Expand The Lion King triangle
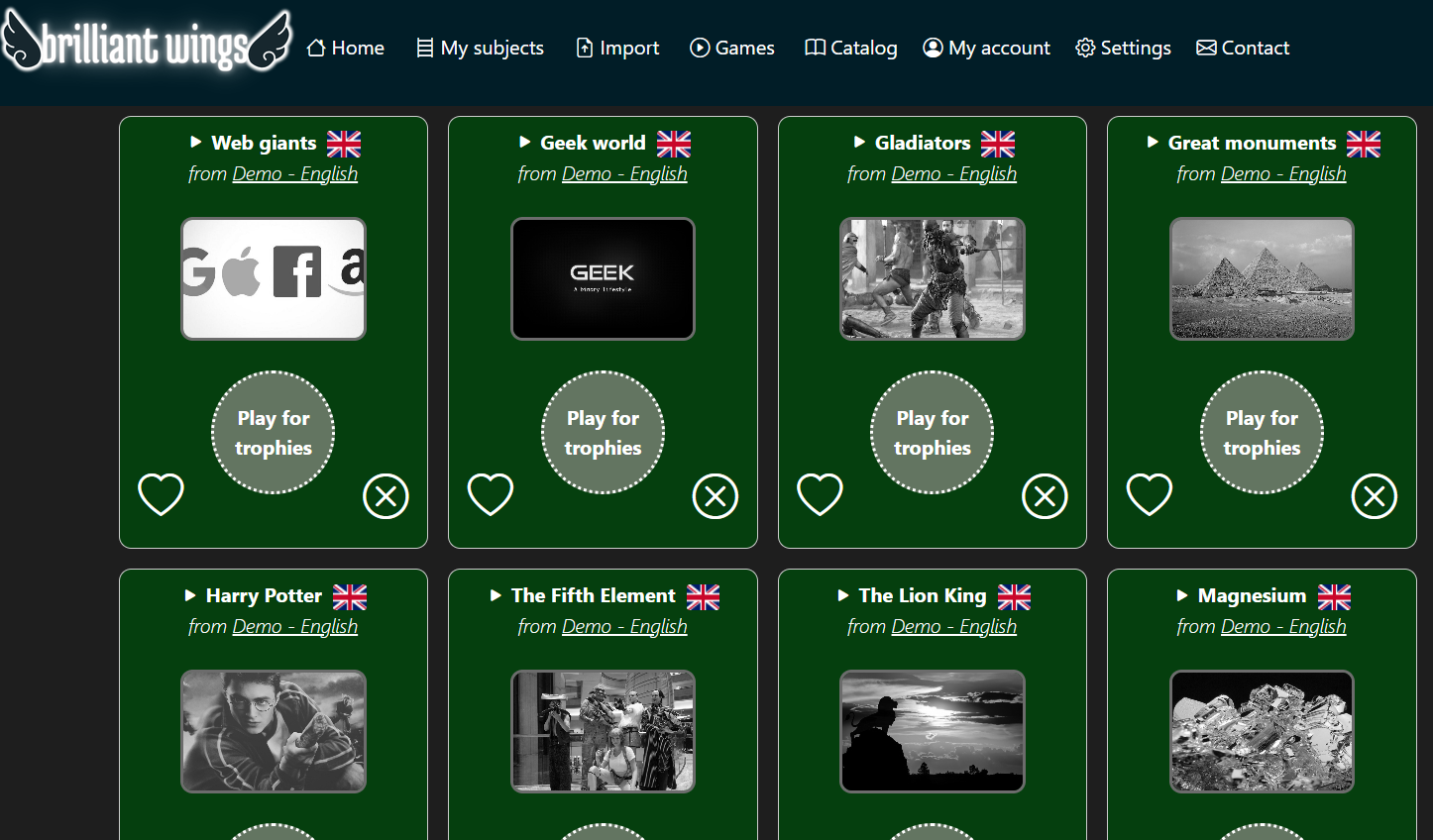 tap(843, 595)
